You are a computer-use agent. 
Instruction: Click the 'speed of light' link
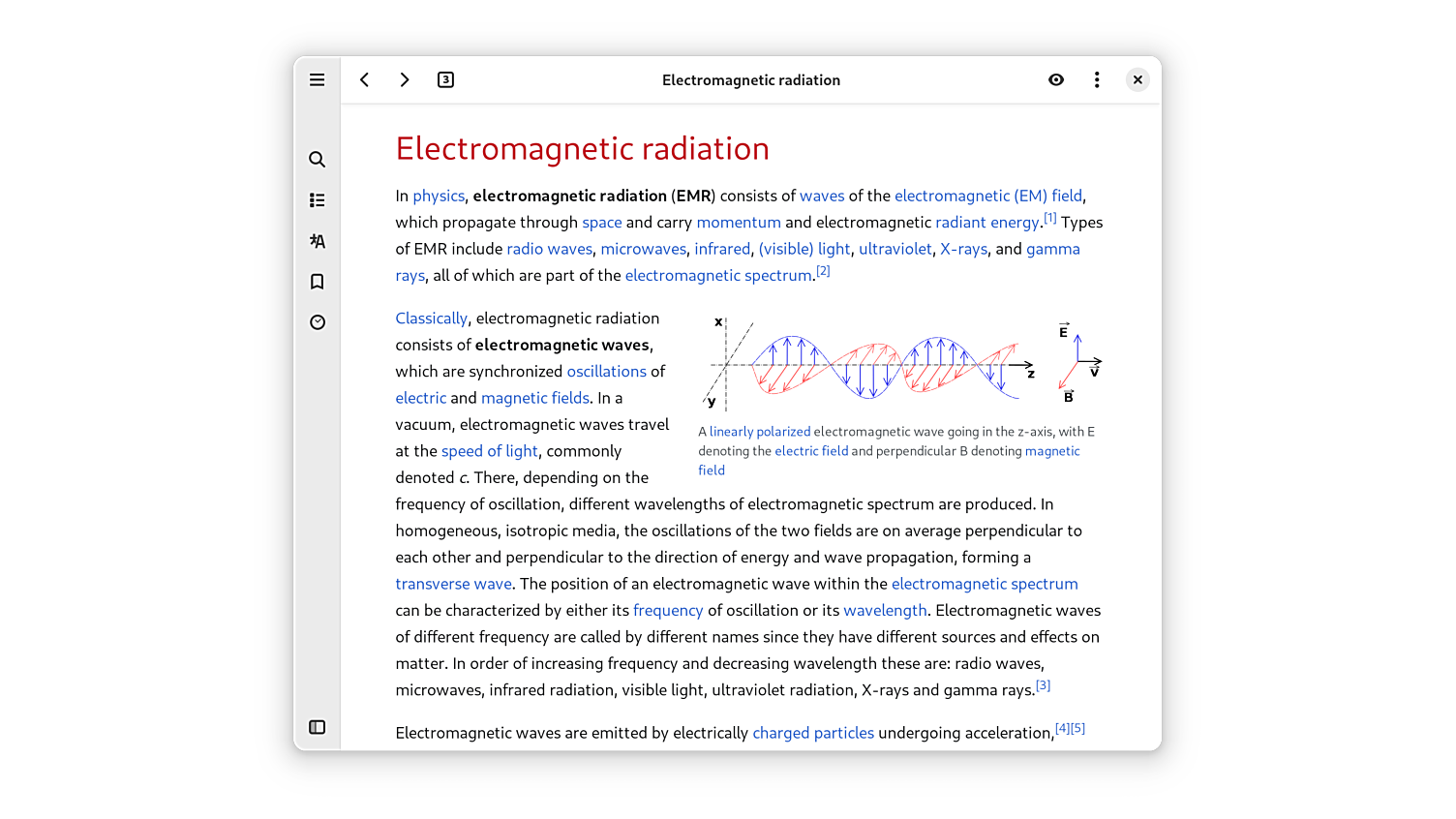(x=489, y=451)
